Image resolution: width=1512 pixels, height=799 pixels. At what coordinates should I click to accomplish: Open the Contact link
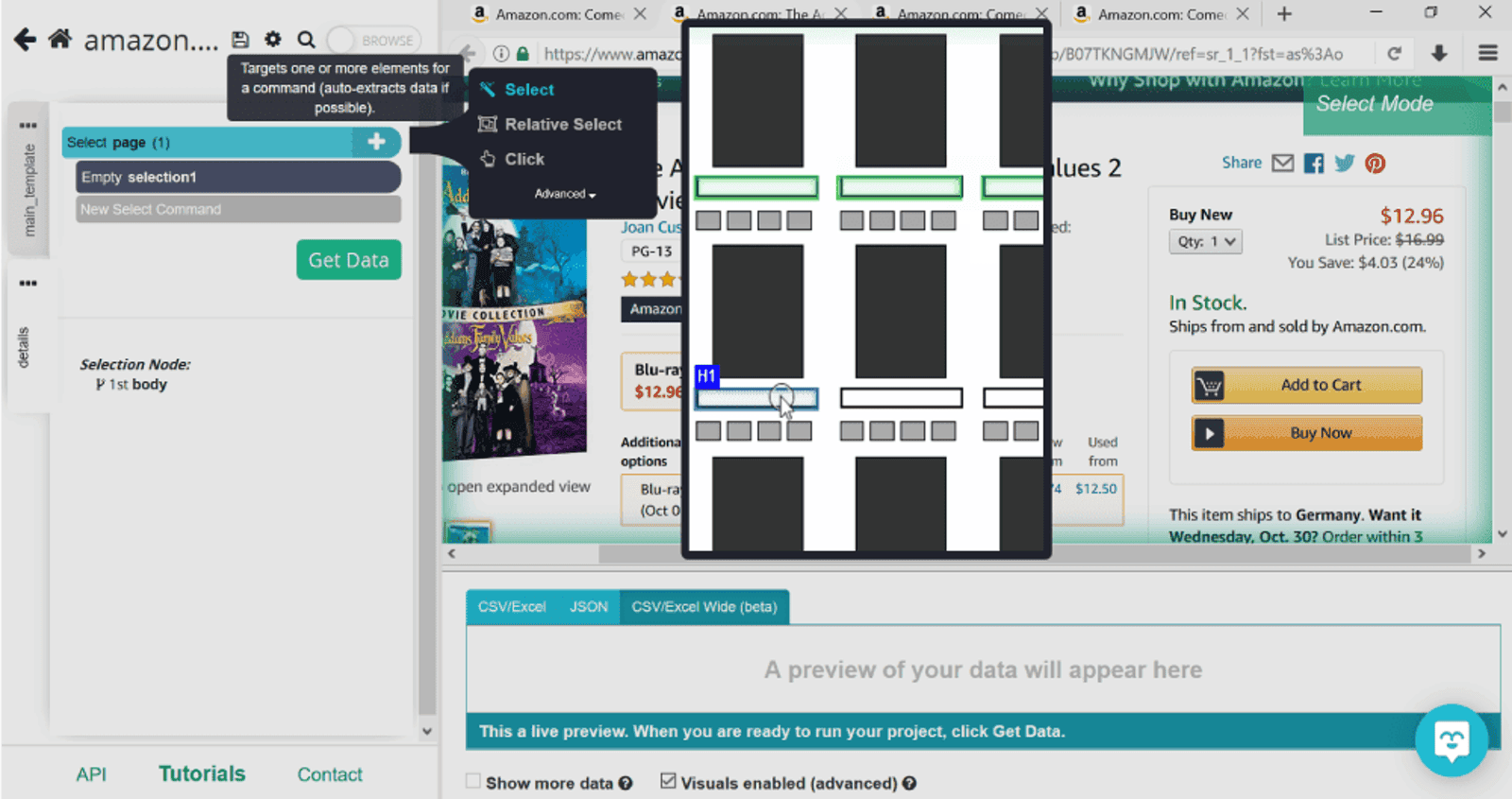click(330, 774)
